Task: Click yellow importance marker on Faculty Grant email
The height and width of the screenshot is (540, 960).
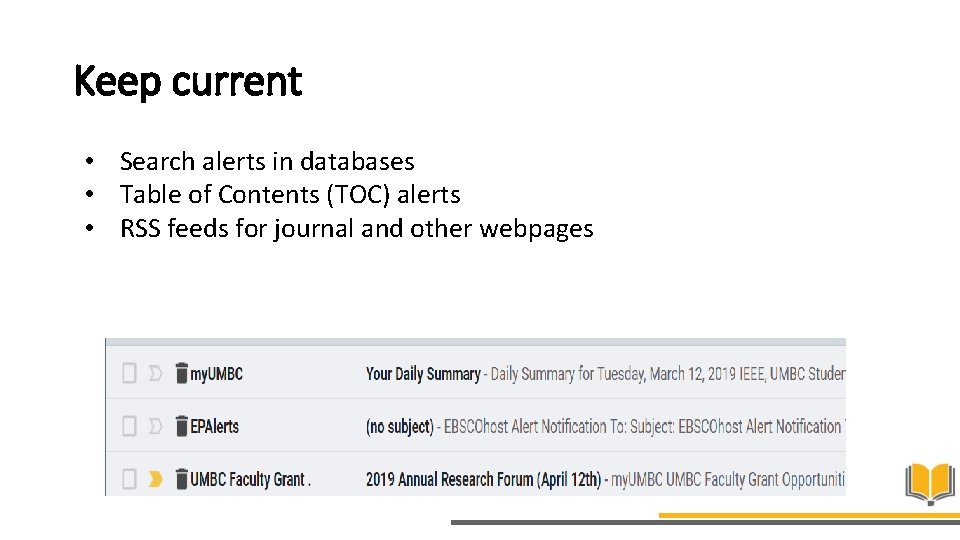Action: 155,480
